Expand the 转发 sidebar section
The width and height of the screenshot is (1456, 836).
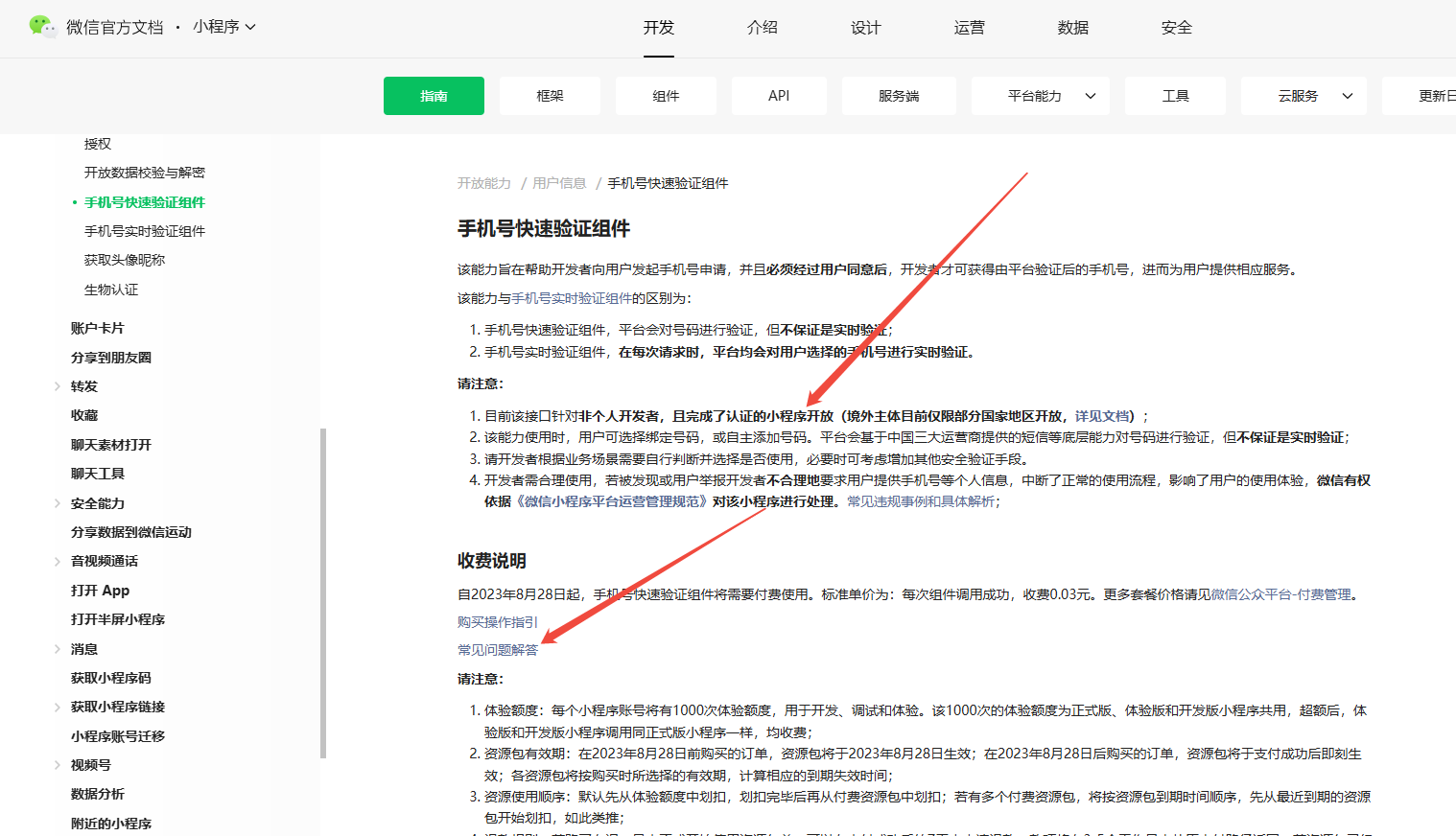(58, 386)
